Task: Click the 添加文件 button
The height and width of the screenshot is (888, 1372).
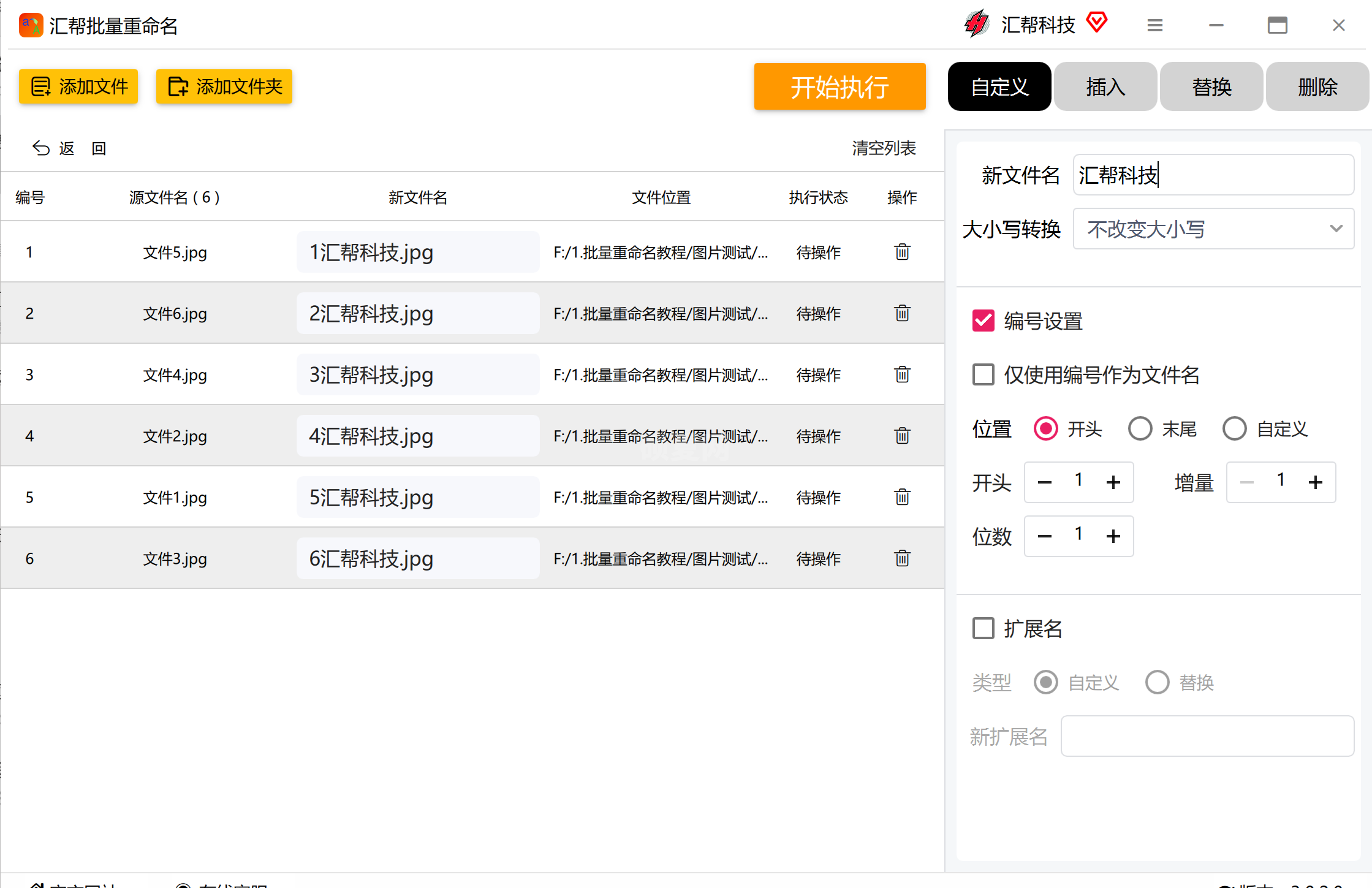Action: click(x=78, y=86)
